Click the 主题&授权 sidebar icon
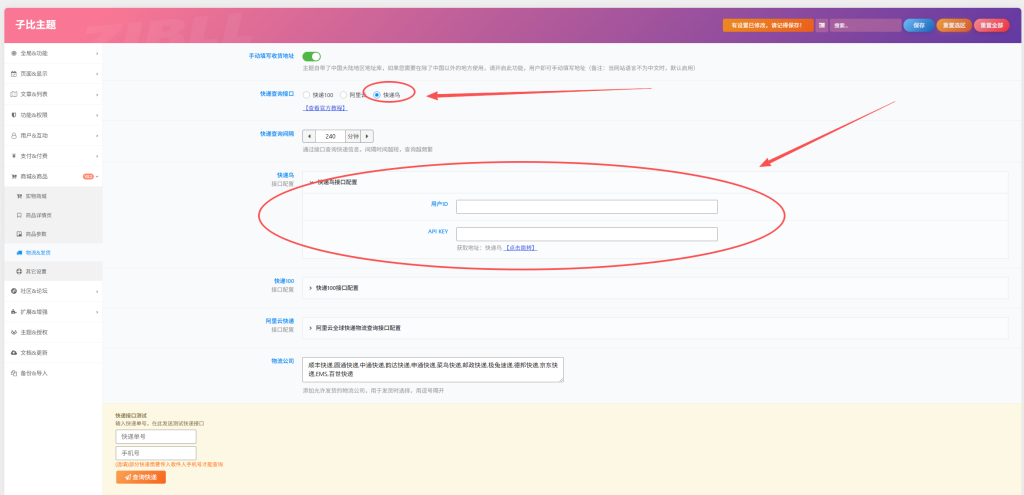Image resolution: width=1024 pixels, height=495 pixels. click(14, 332)
